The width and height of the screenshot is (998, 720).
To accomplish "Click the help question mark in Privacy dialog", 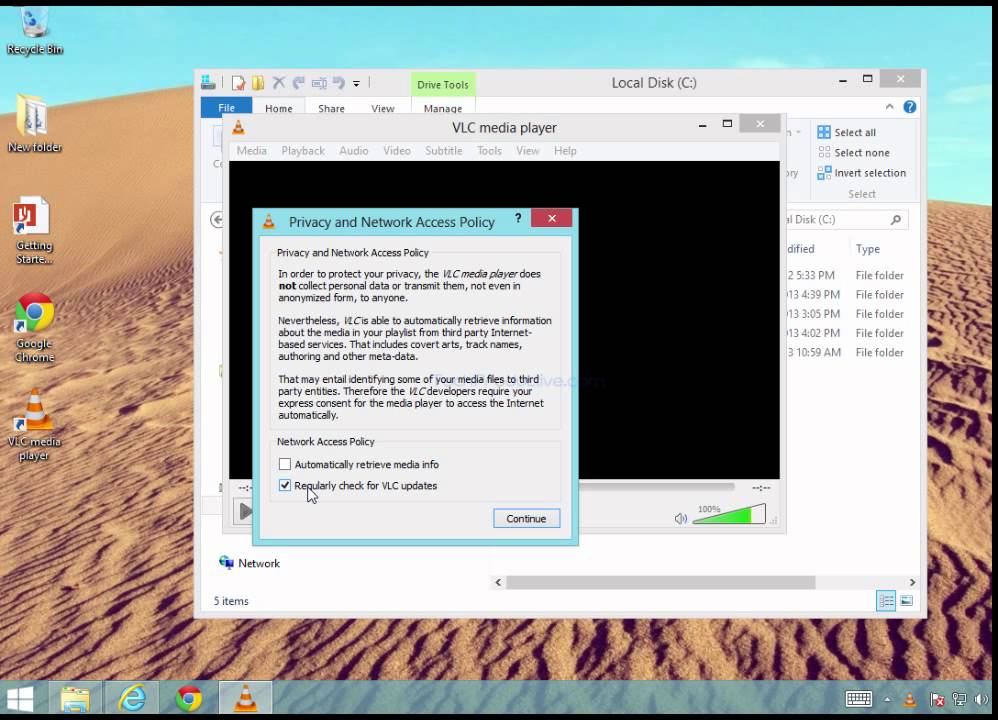I will click(x=518, y=218).
